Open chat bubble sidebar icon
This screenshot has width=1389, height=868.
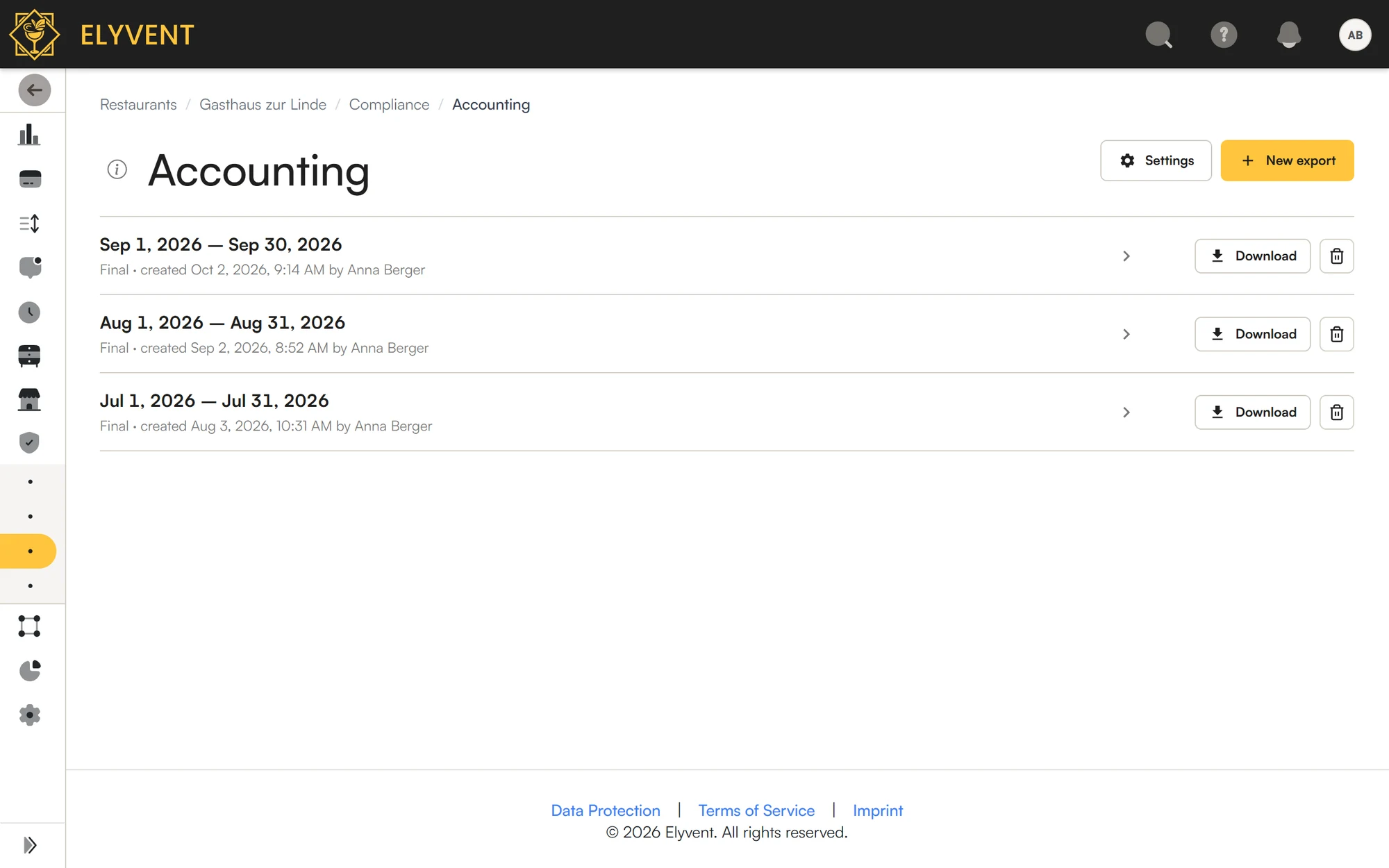30,267
